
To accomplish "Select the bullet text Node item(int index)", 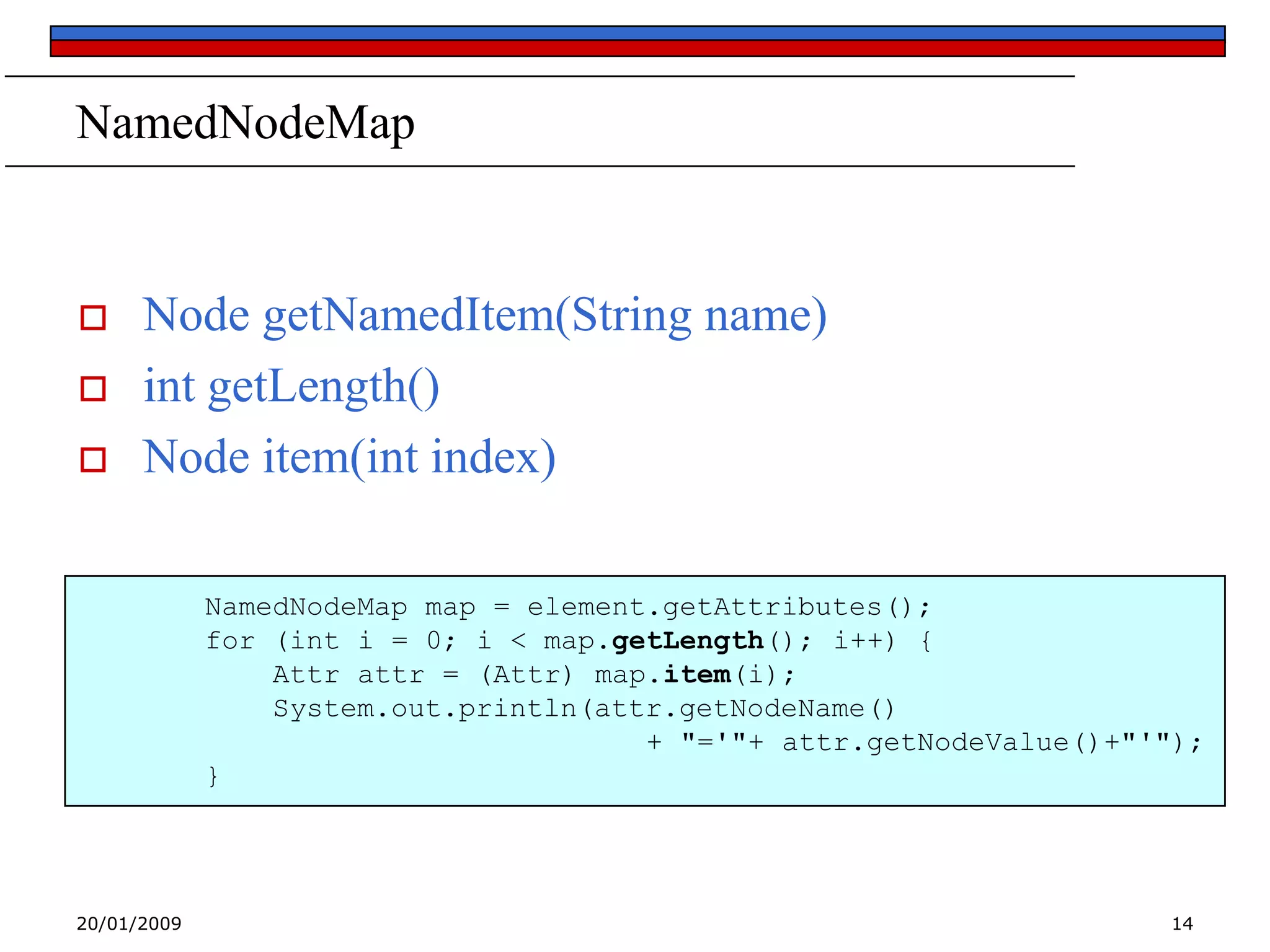I will coord(349,458).
